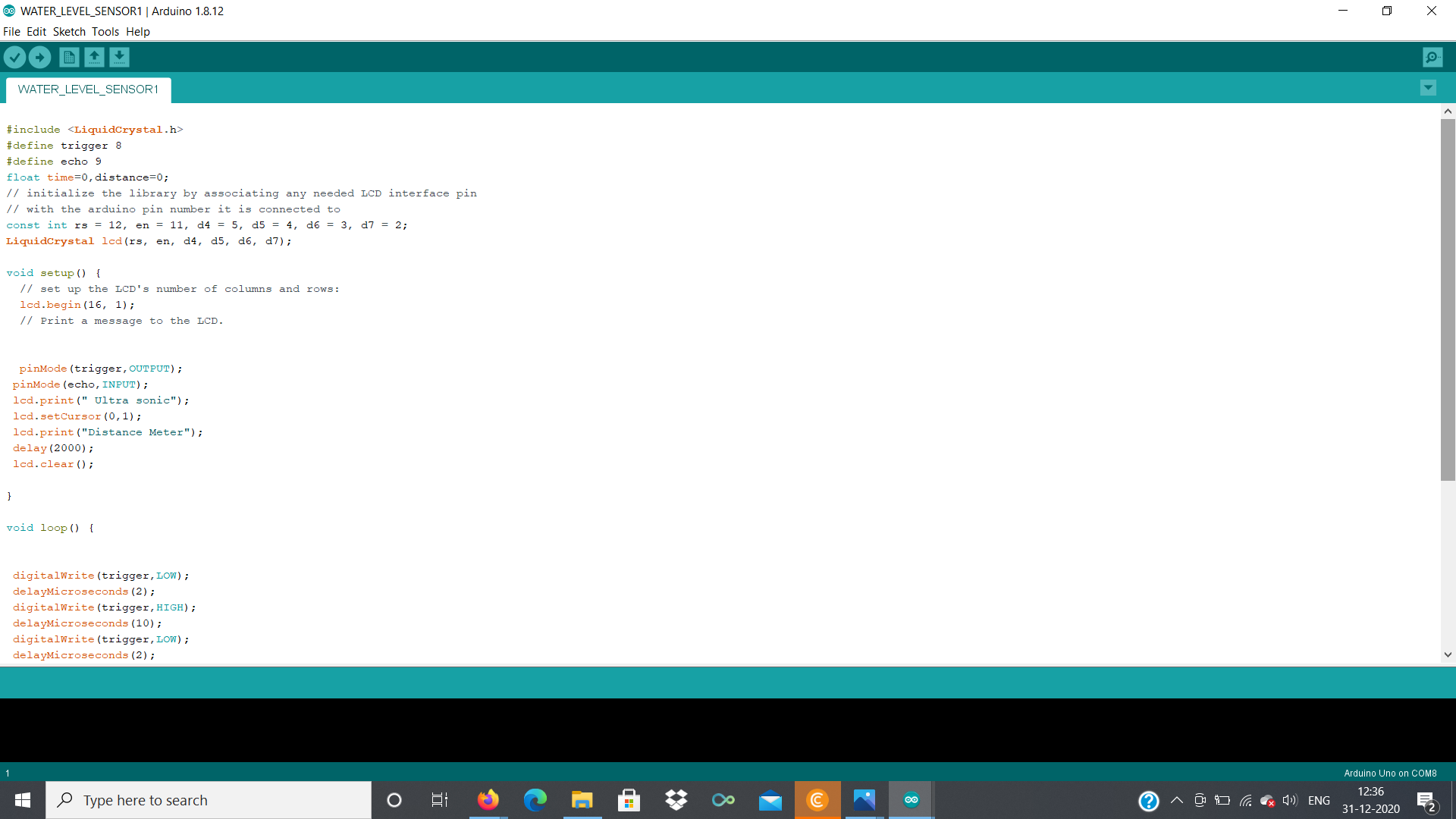The height and width of the screenshot is (819, 1456).
Task: Click the 'delayMicroseconds(10);' line
Action: point(87,623)
